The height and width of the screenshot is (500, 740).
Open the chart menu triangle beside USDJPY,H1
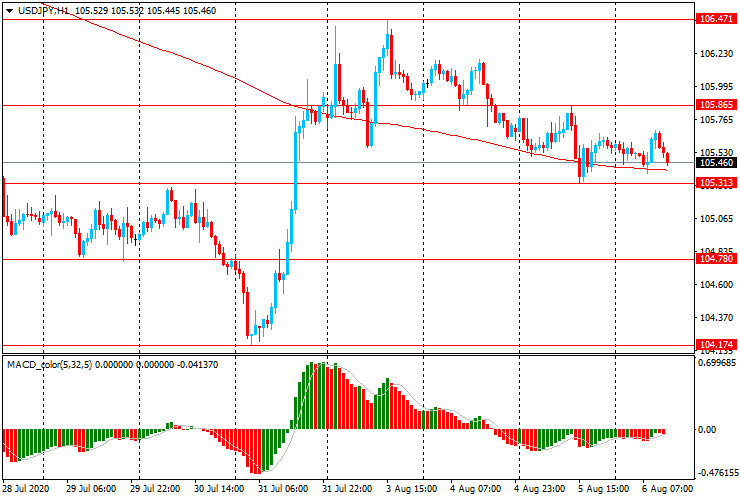click(9, 11)
